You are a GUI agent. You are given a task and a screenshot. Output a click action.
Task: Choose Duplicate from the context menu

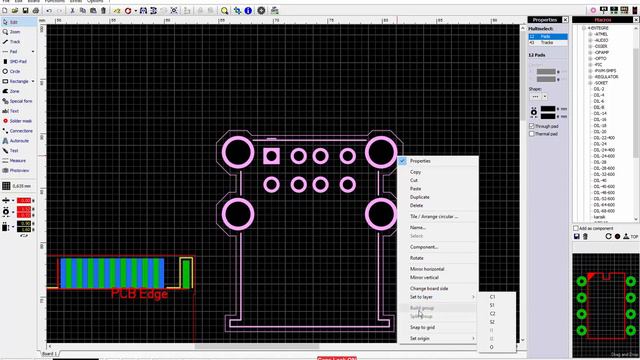tap(438, 197)
